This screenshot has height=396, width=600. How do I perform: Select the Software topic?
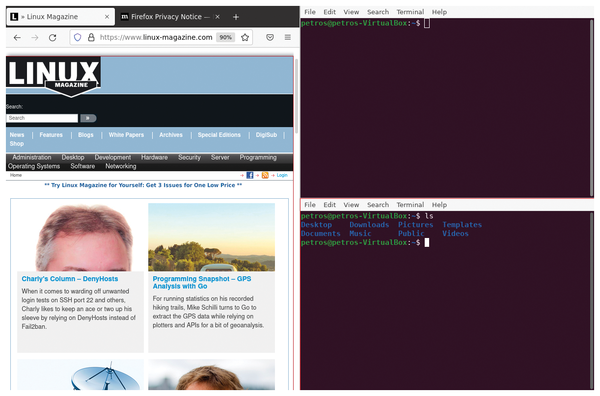click(x=83, y=166)
